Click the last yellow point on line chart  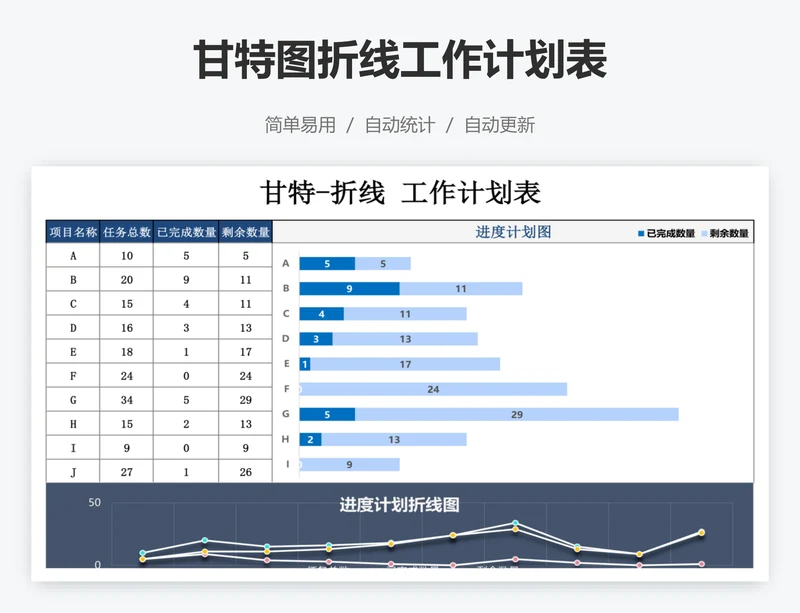702,532
